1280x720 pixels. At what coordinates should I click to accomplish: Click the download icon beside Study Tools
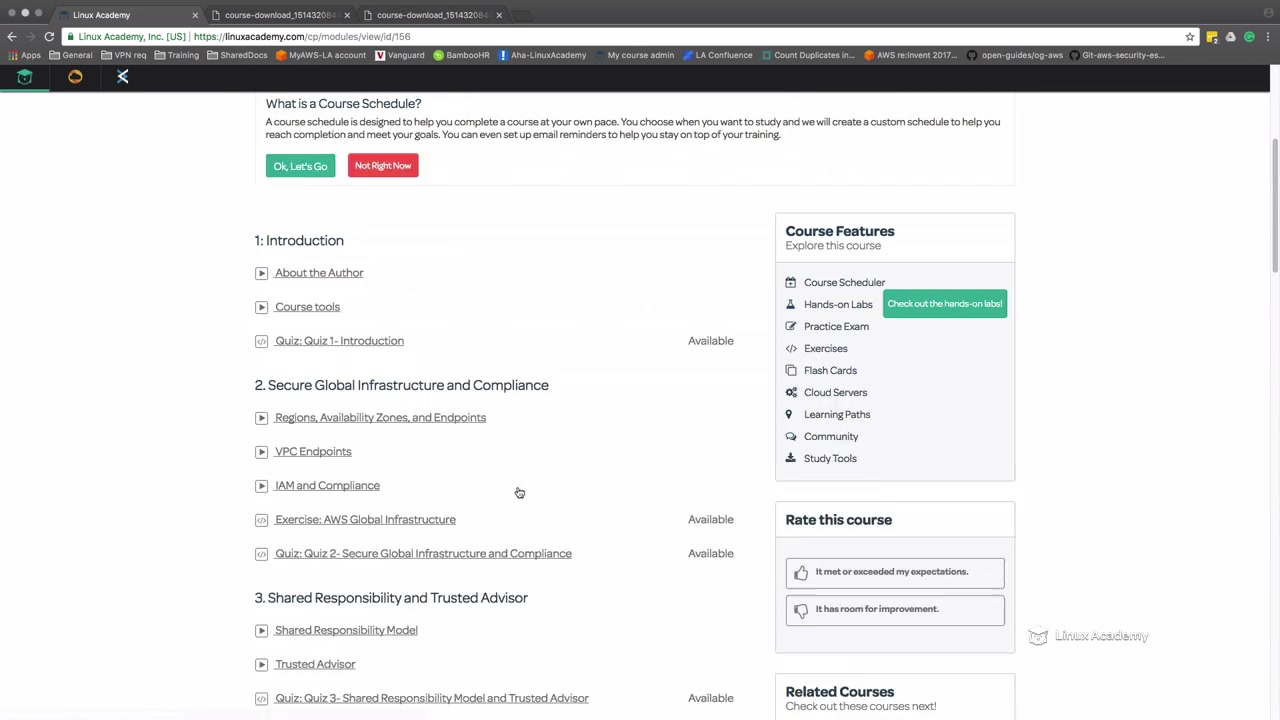click(791, 459)
